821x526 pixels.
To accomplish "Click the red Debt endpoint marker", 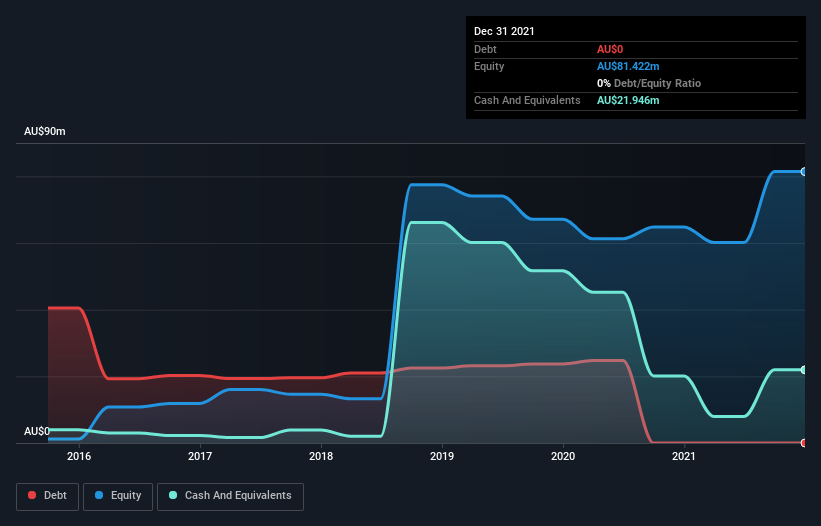I will coord(804,443).
